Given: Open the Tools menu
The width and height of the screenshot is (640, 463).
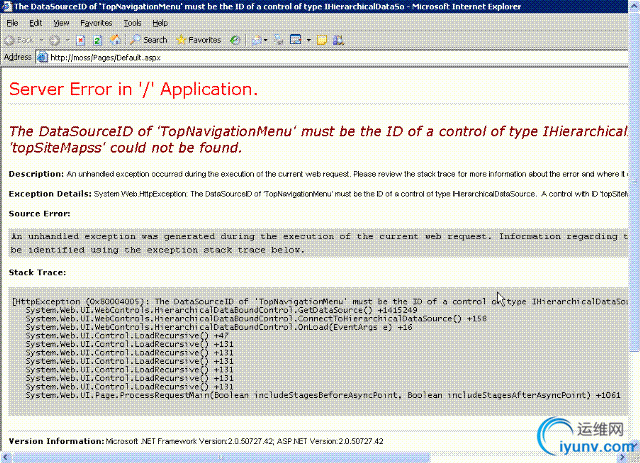Looking at the screenshot, I should point(132,23).
